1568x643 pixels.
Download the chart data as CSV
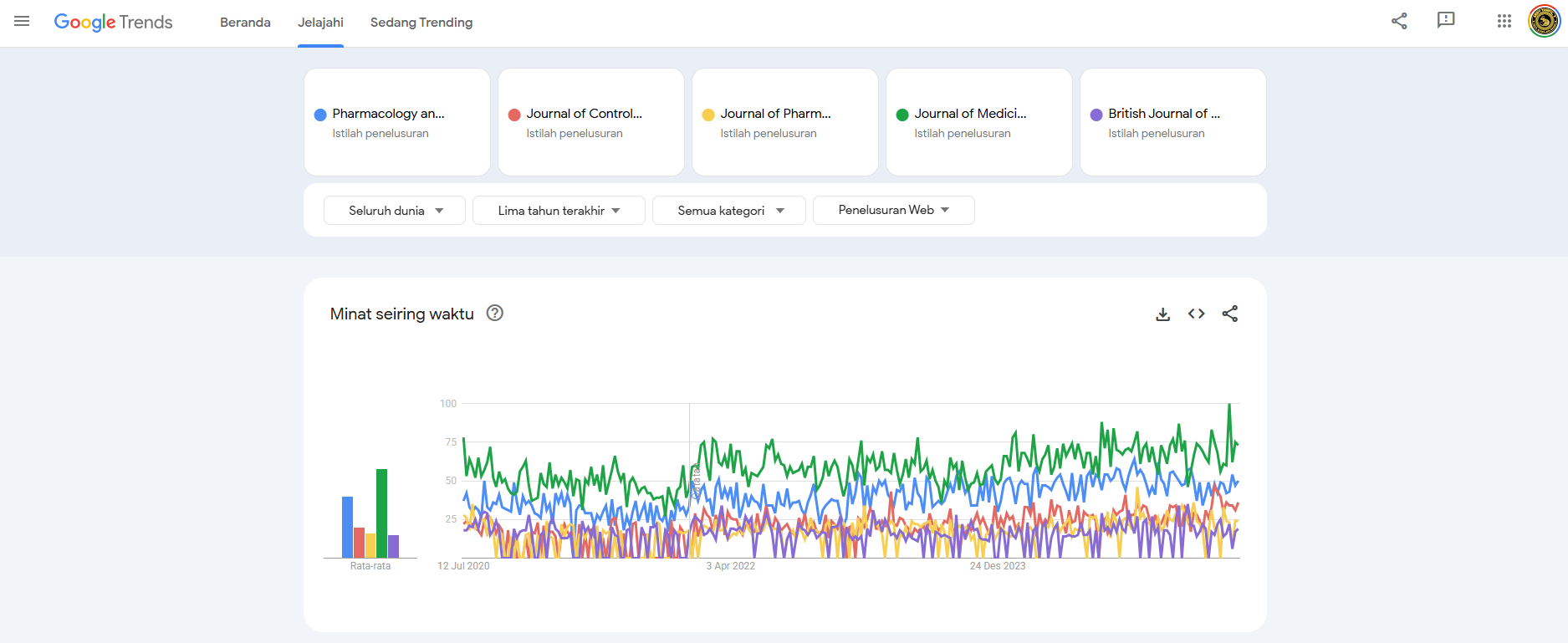pos(1162,314)
